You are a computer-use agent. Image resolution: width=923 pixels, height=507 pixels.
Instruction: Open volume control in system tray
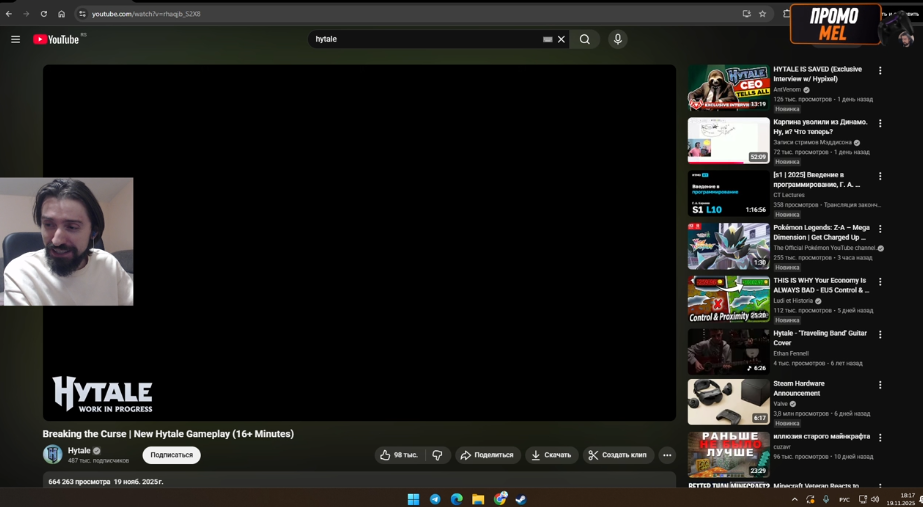(876, 499)
